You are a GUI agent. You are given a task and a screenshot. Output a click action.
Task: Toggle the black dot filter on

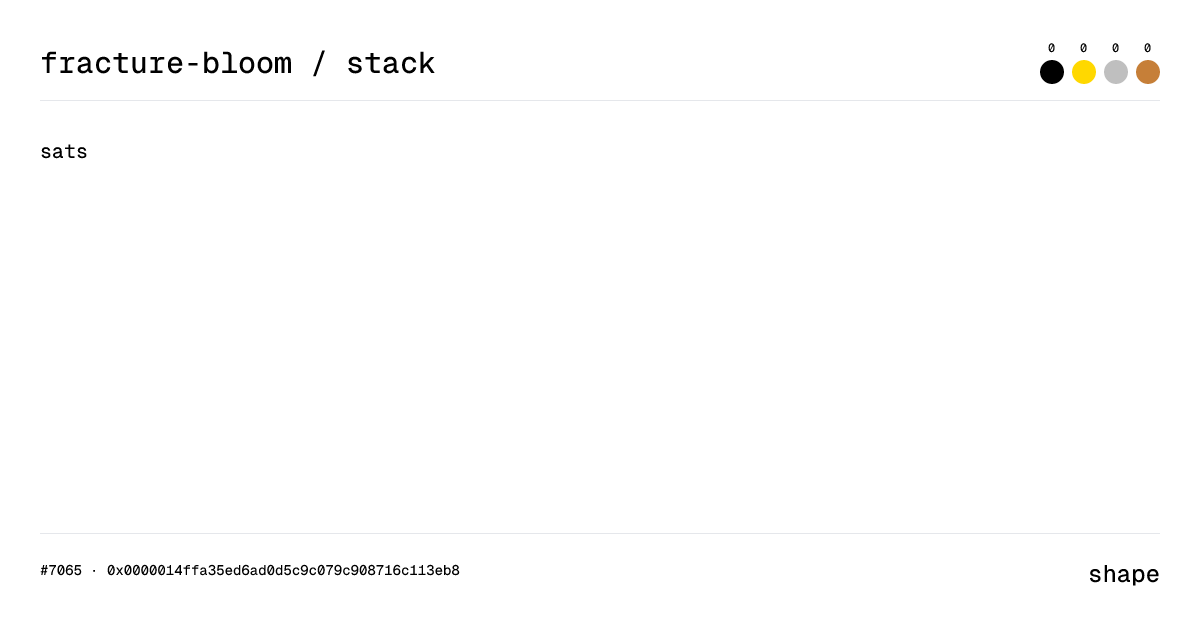point(1052,72)
